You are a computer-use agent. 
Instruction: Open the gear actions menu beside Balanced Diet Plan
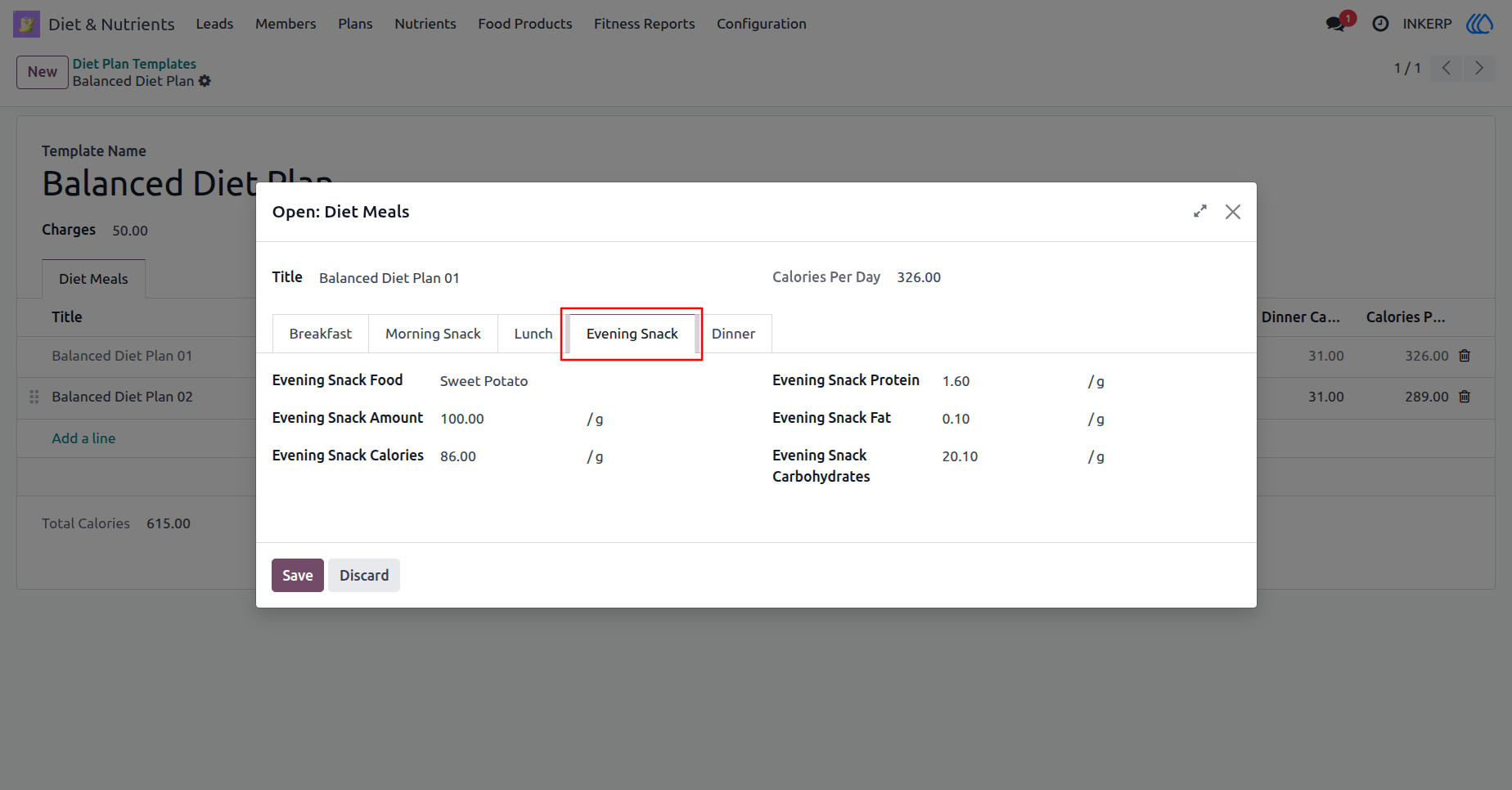205,81
